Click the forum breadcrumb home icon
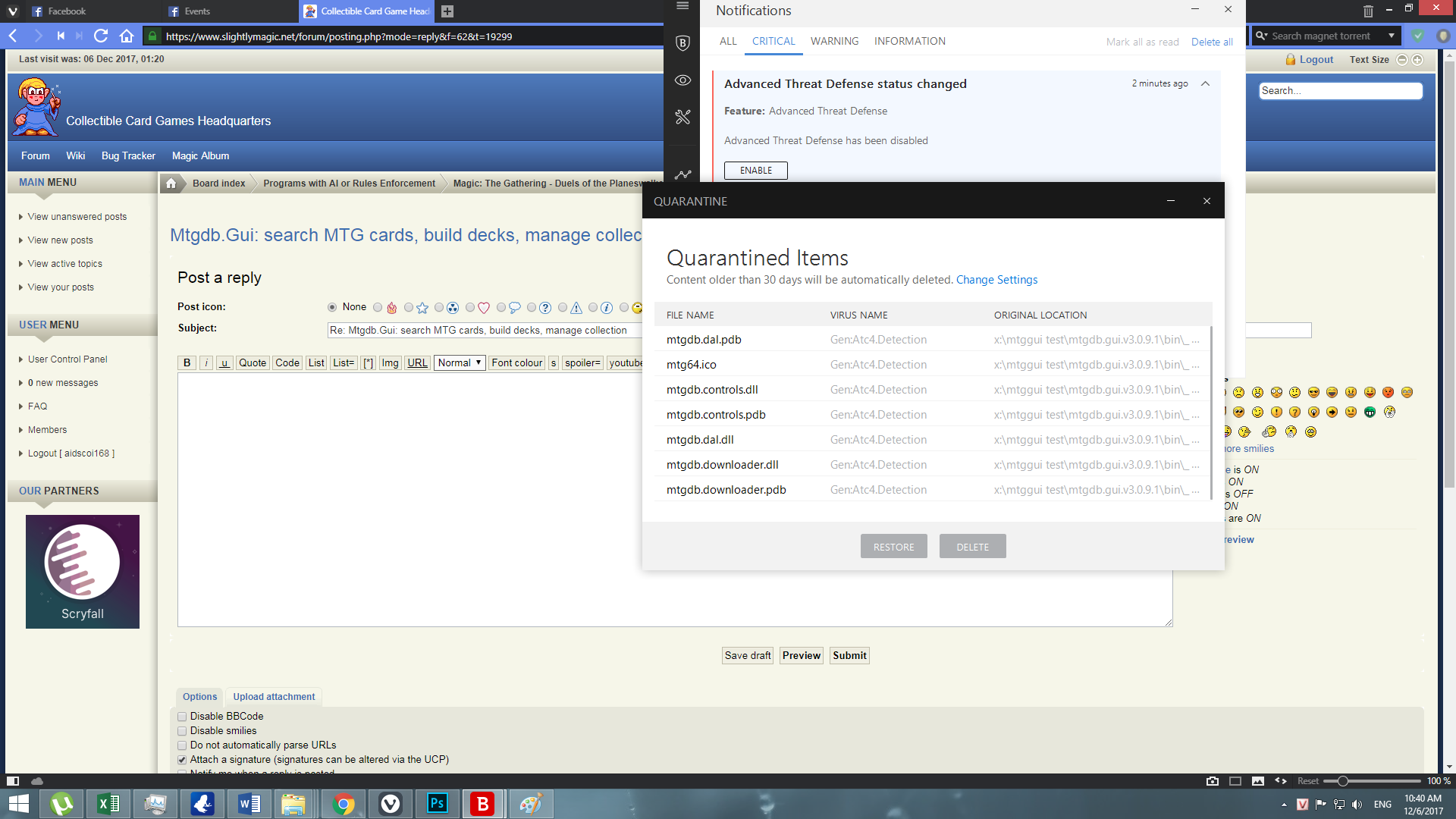1456x819 pixels. [x=171, y=183]
